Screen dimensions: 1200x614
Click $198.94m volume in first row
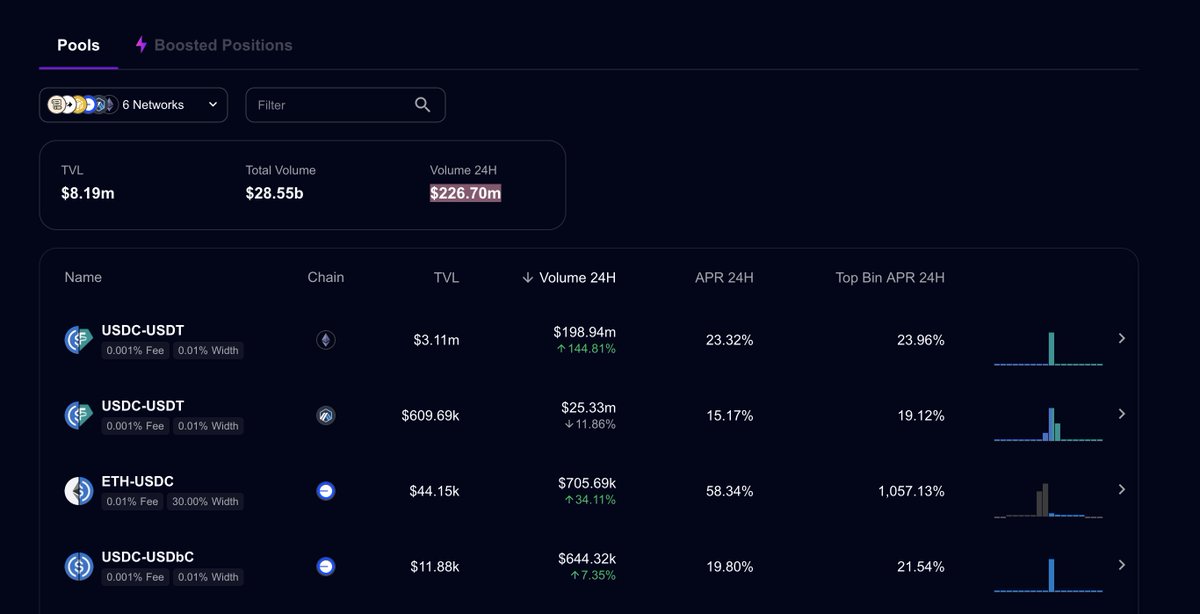pyautogui.click(x=585, y=331)
